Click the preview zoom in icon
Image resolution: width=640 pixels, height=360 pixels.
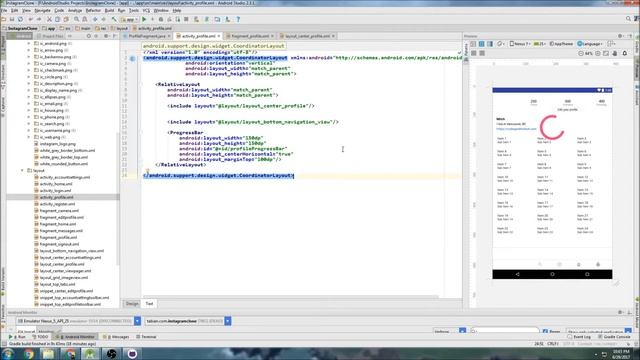[598, 53]
